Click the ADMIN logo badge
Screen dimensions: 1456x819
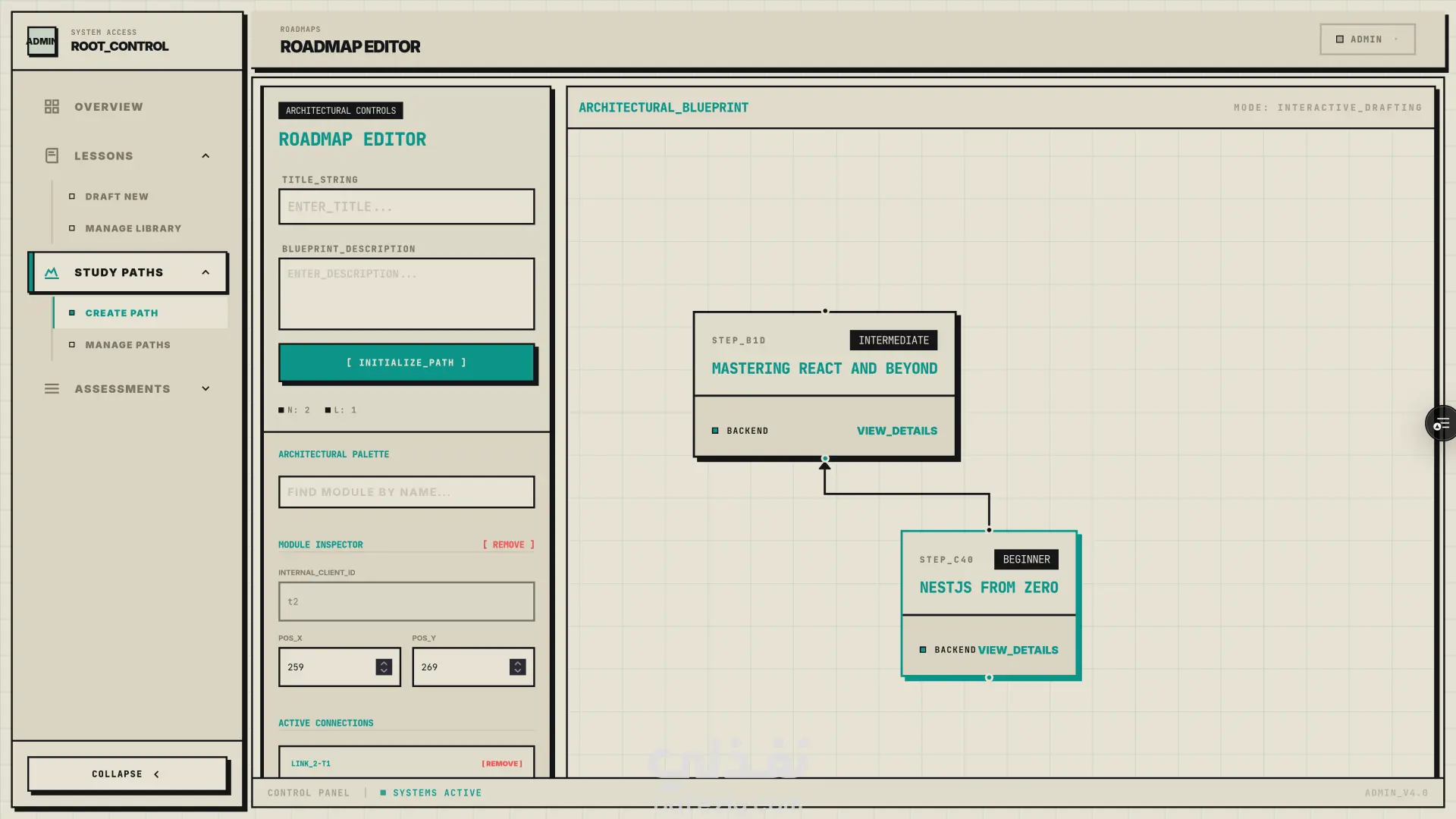(42, 41)
